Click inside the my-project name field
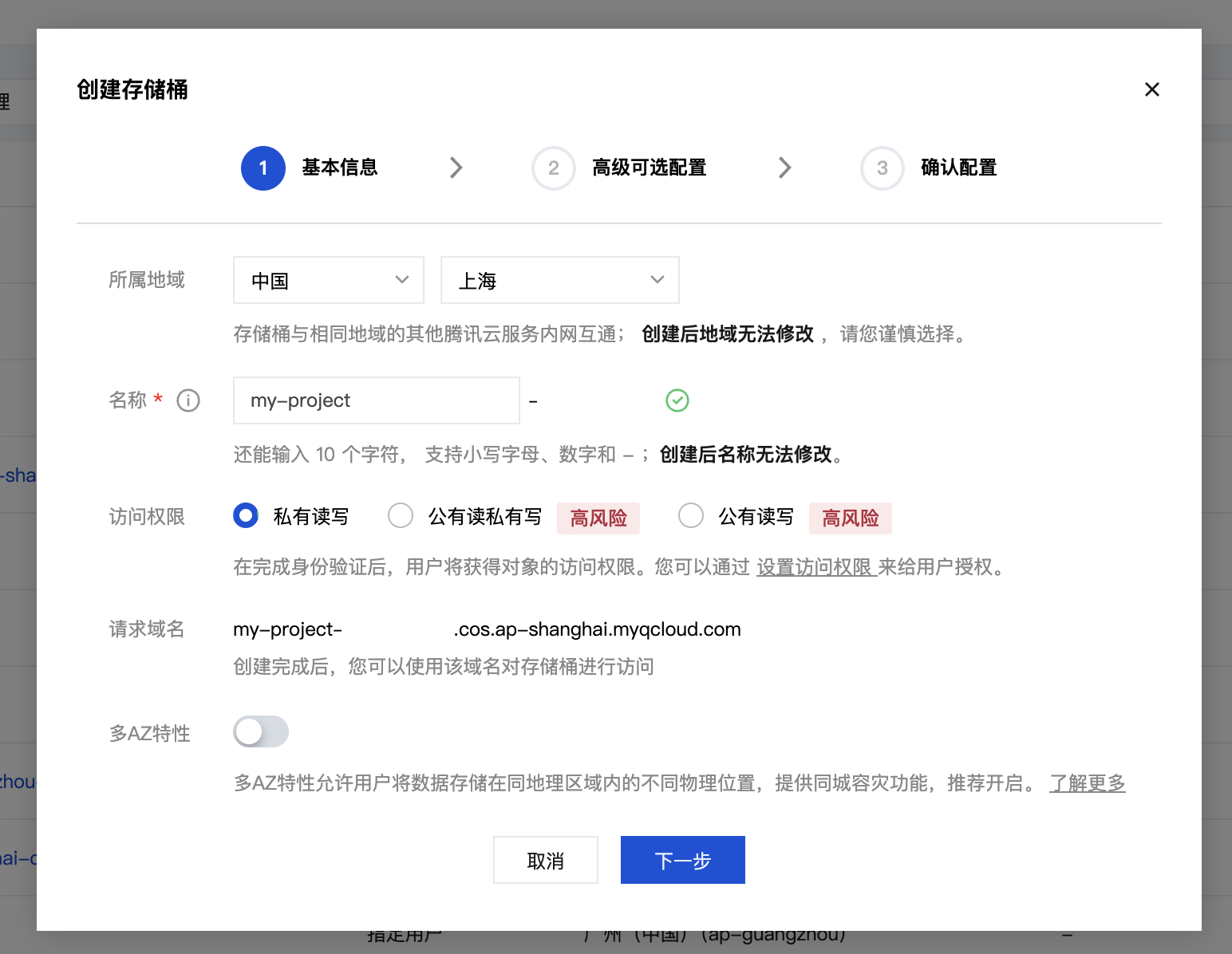 tap(375, 400)
